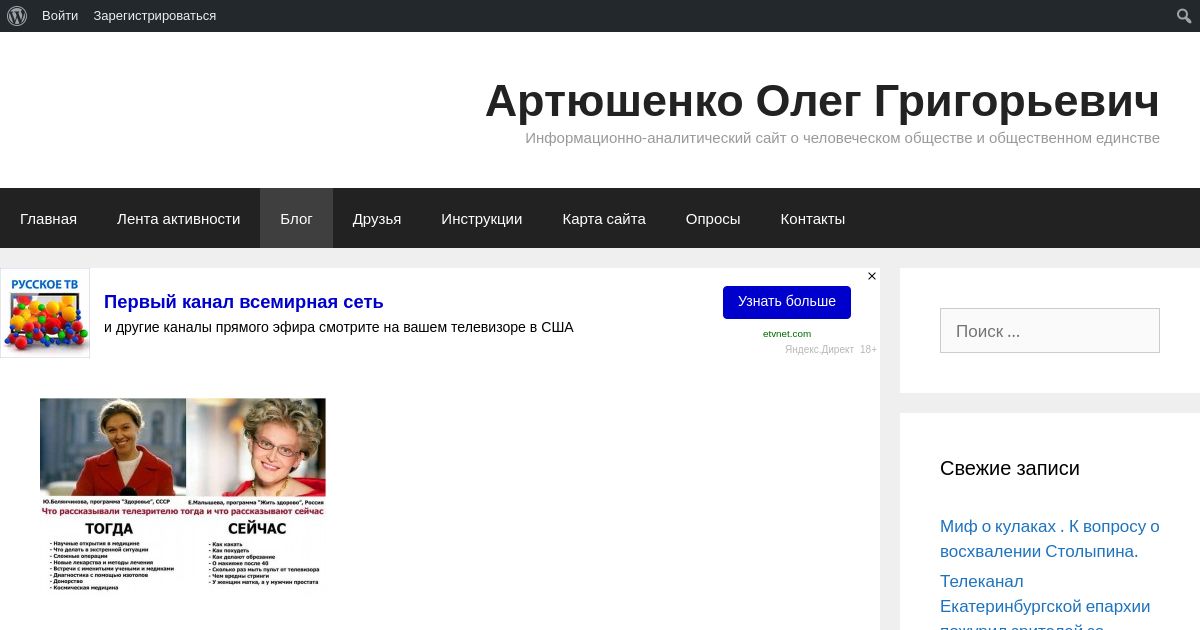Click ad headline Первый канал всемирная сеть

tap(244, 302)
